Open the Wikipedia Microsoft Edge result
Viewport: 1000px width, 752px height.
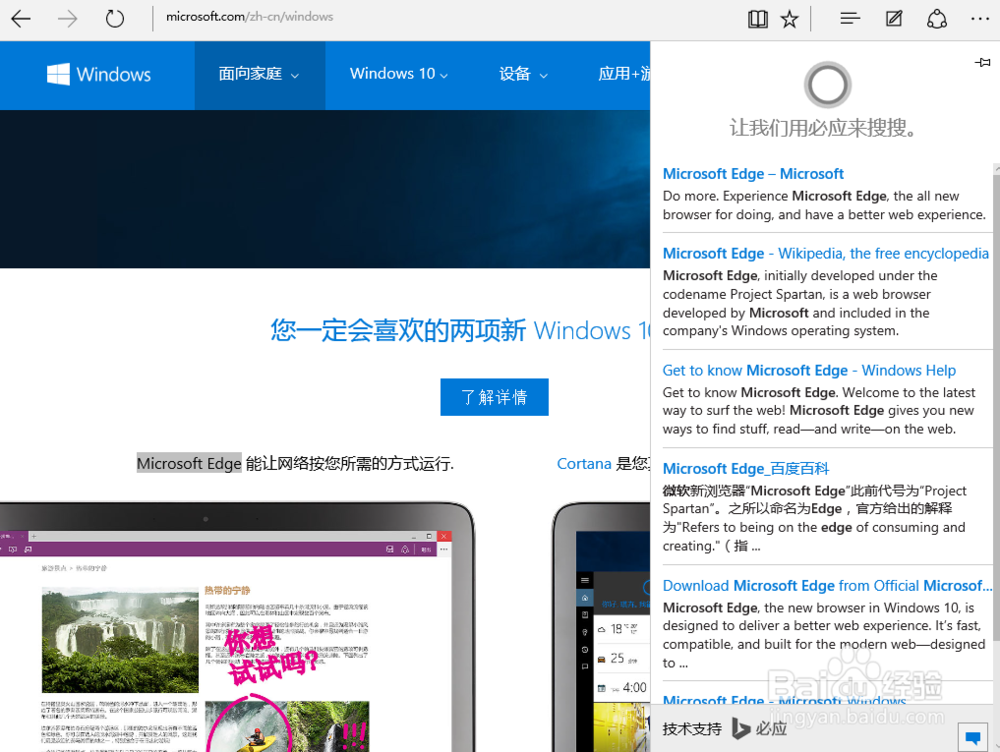pyautogui.click(x=825, y=253)
